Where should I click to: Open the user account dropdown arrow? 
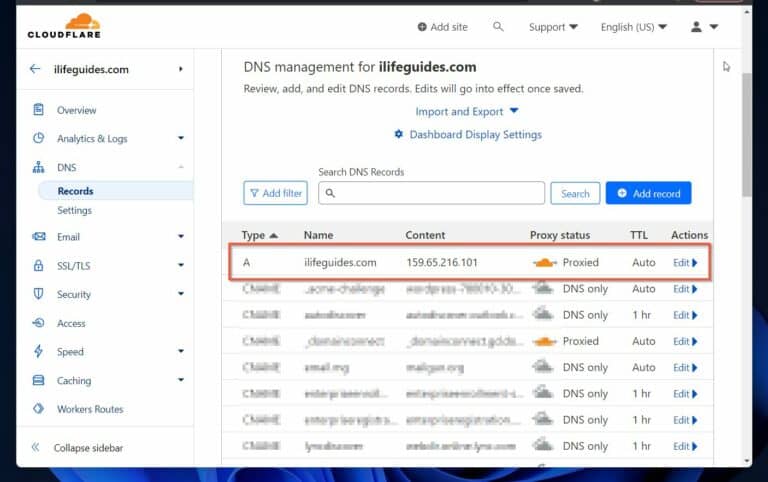coord(714,27)
